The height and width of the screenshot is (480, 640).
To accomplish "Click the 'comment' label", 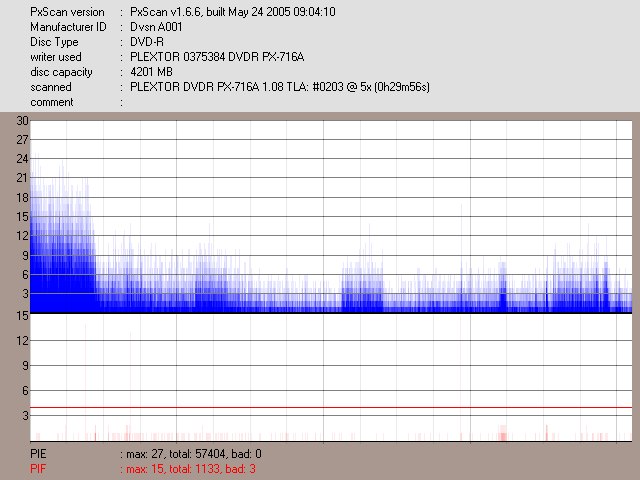I will [x=52, y=102].
